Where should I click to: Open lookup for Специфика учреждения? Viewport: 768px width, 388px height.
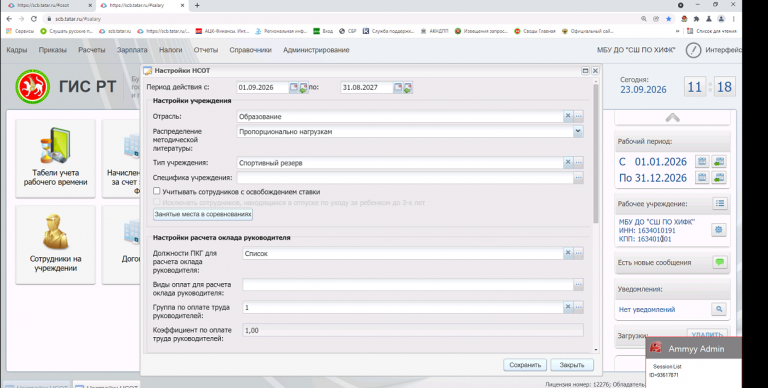pyautogui.click(x=578, y=178)
